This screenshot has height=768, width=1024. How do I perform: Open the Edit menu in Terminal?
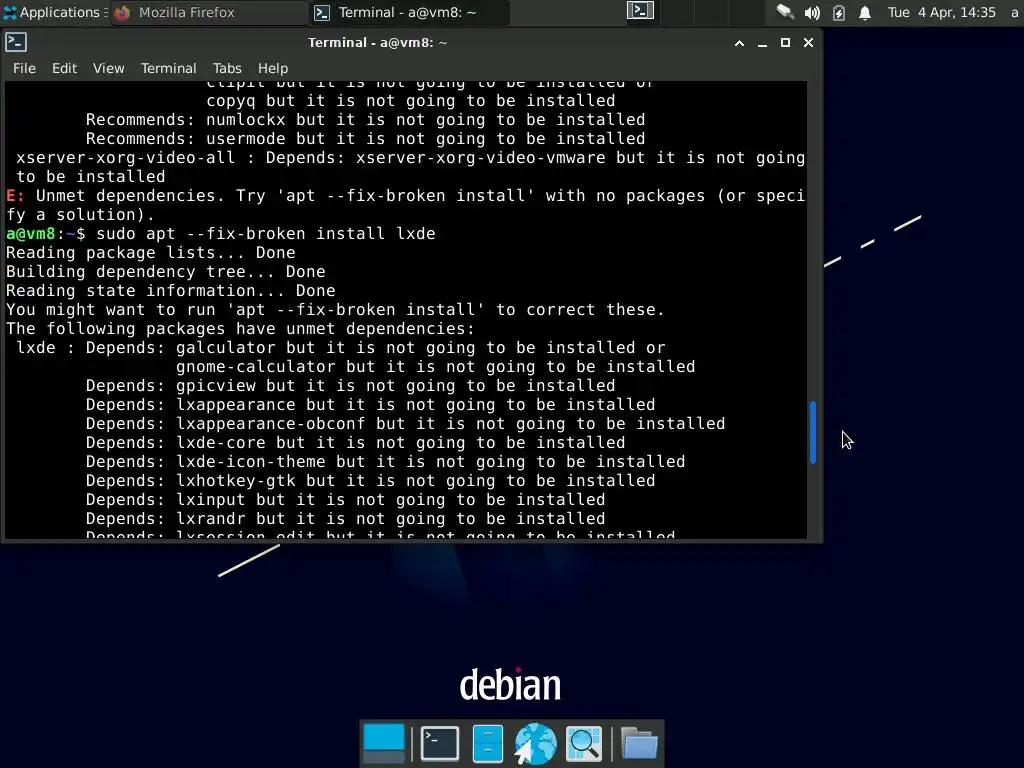click(64, 68)
